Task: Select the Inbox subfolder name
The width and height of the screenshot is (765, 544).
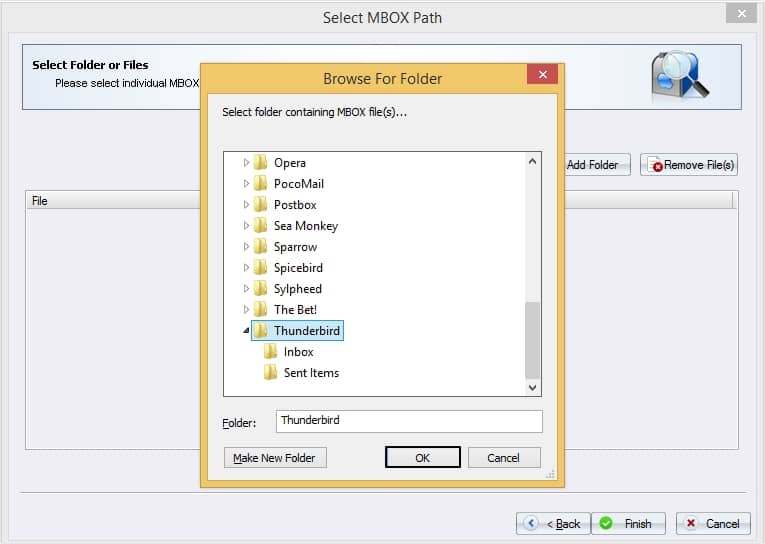Action: 299,351
